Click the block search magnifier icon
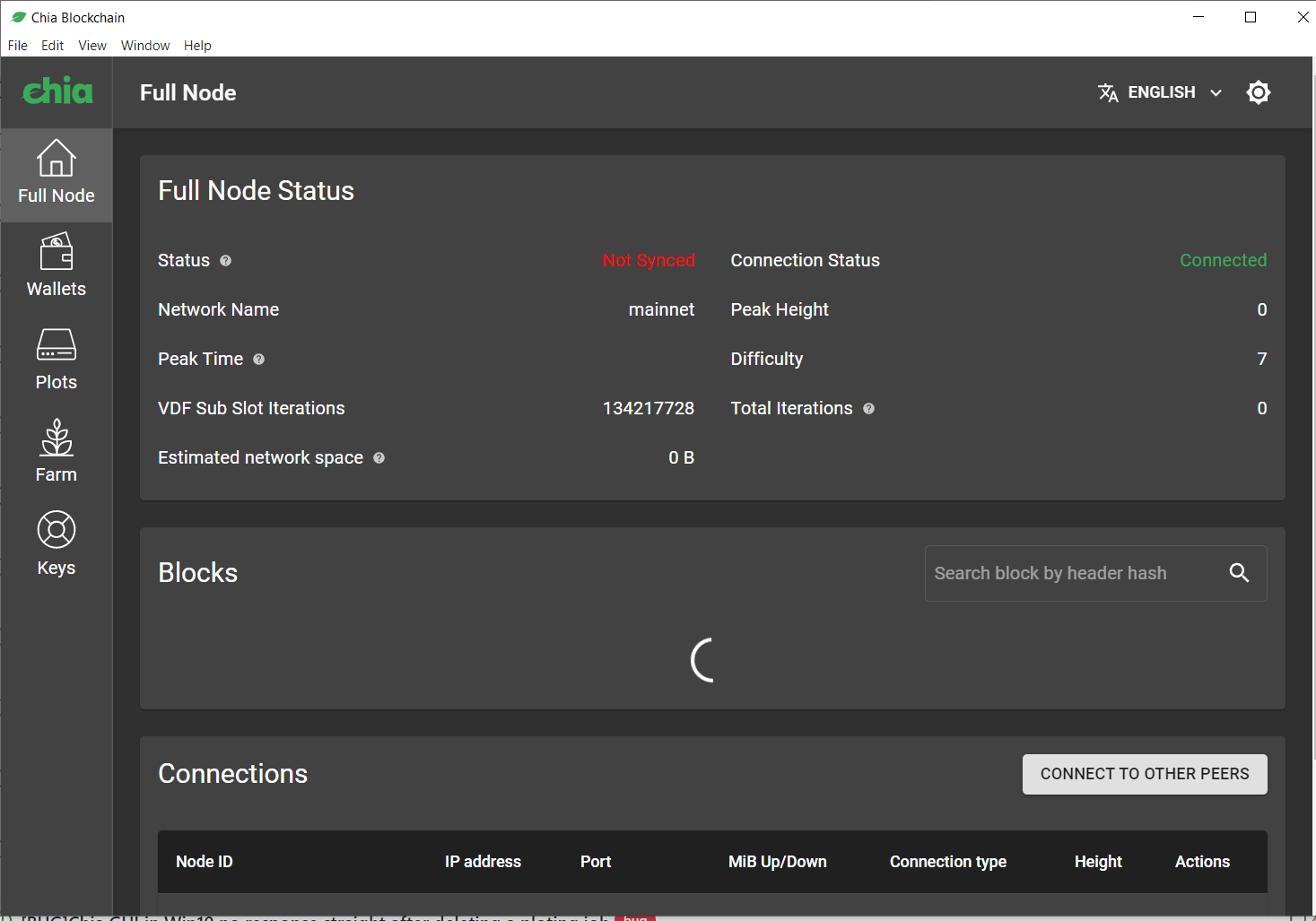This screenshot has width=1316, height=921. click(1240, 573)
